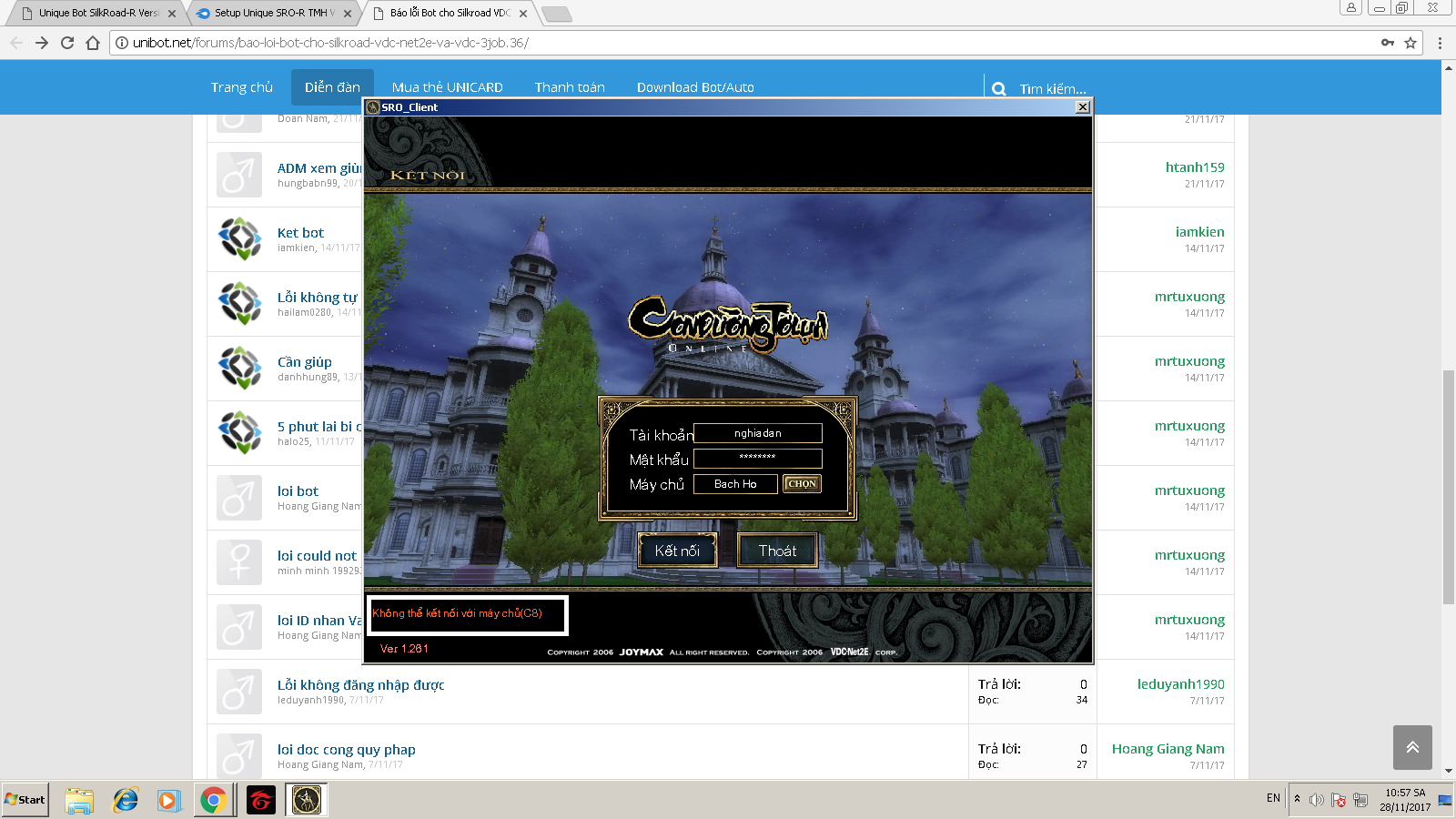Open last-poster link Hoang Giang Nam
Image resolution: width=1456 pixels, height=819 pixels.
pyautogui.click(x=1168, y=749)
